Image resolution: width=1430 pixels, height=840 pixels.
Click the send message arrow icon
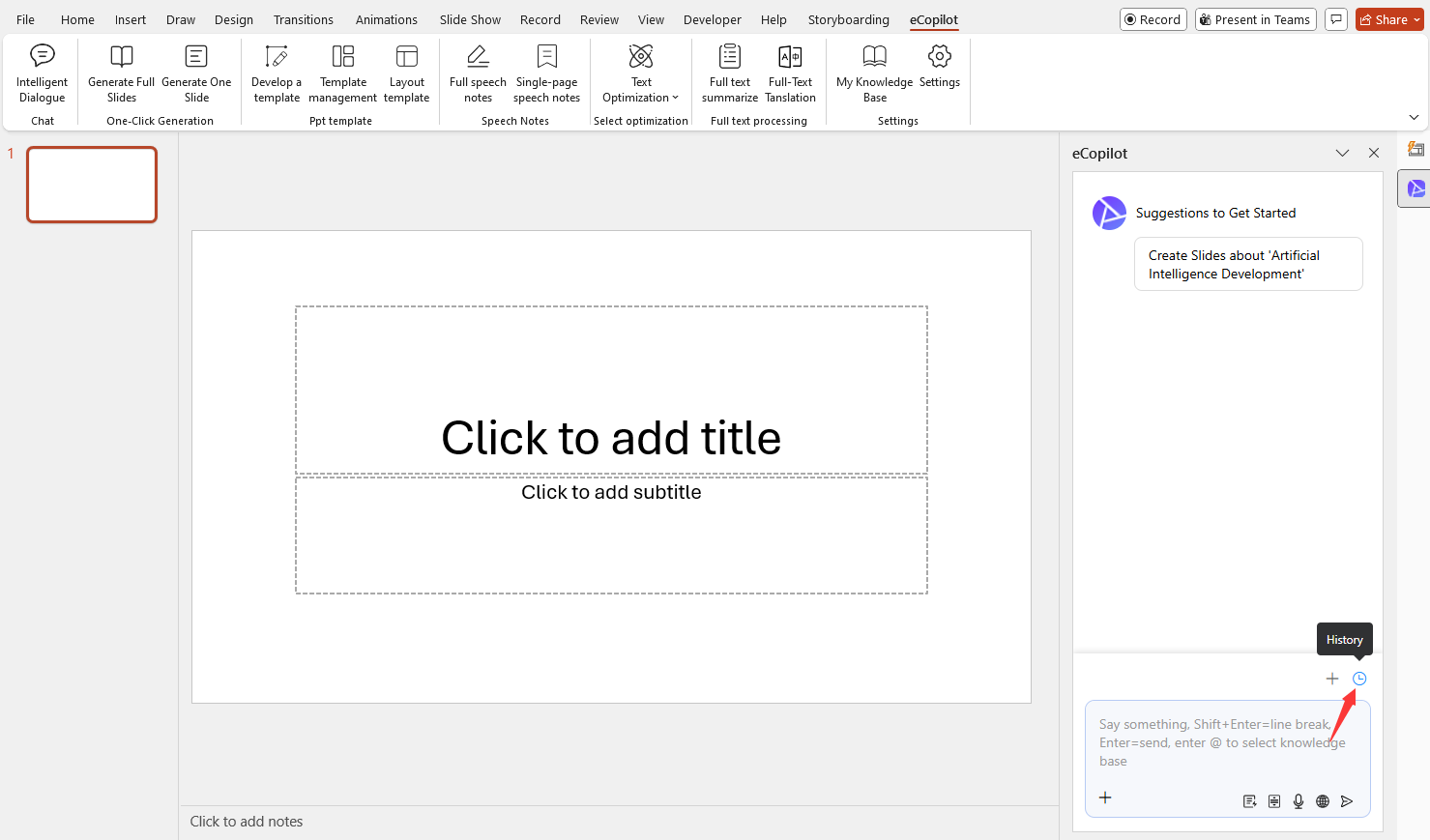click(x=1347, y=800)
